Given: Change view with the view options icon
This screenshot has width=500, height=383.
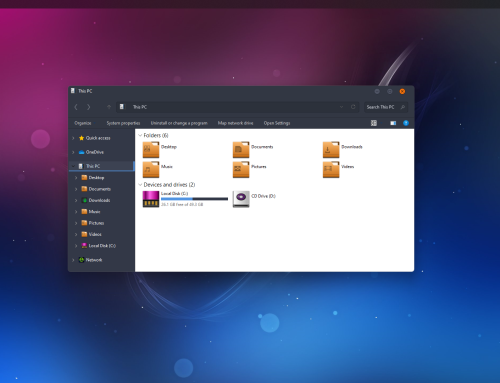Looking at the screenshot, I should (374, 123).
